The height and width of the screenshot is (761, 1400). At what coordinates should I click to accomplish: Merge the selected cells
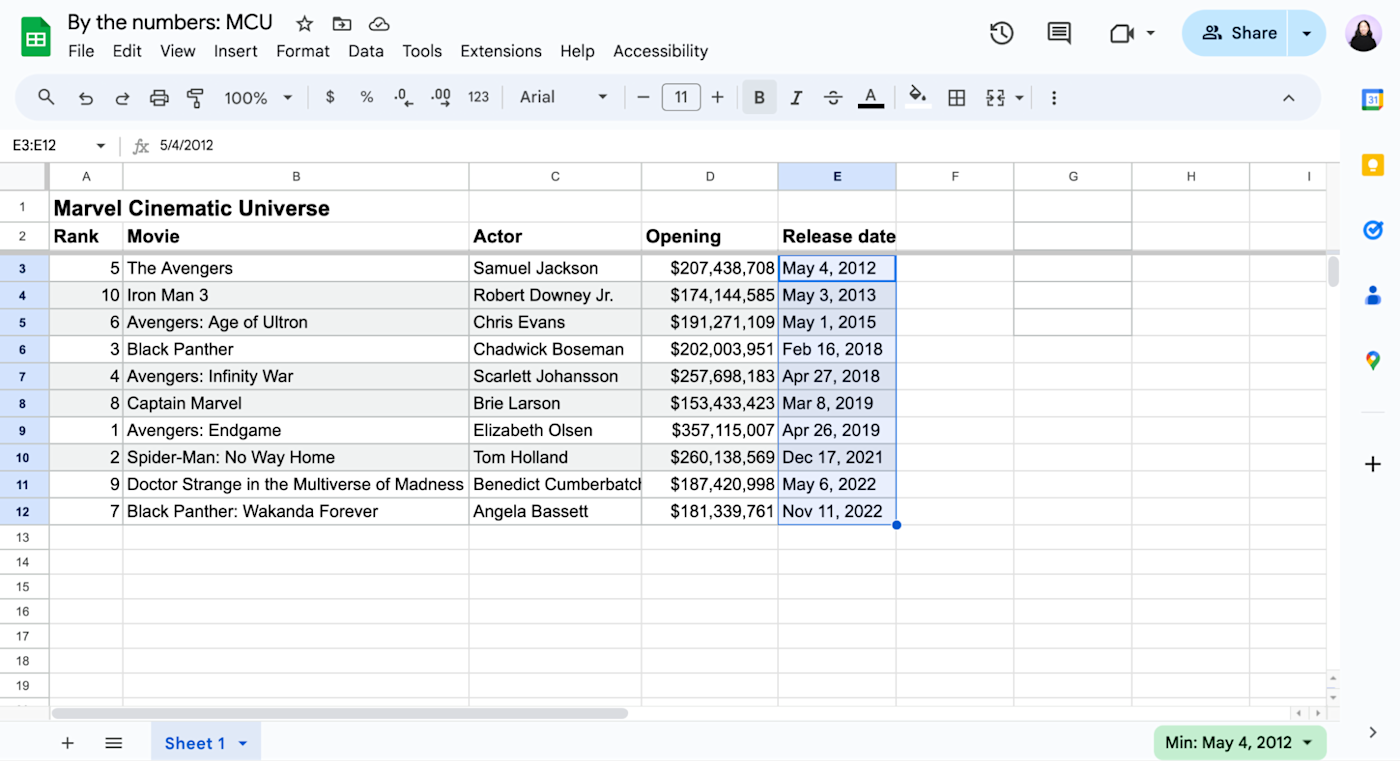pyautogui.click(x=995, y=97)
